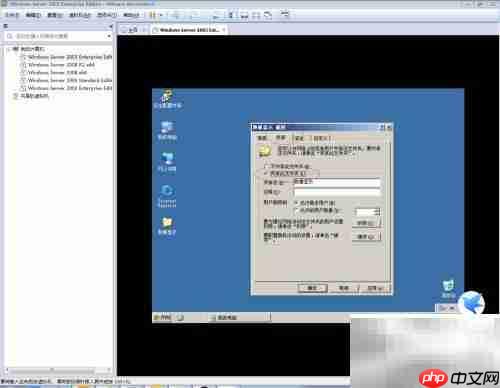This screenshot has height=388, width=500.
Task: Click the topmost guest desktop icon
Action: [167, 99]
